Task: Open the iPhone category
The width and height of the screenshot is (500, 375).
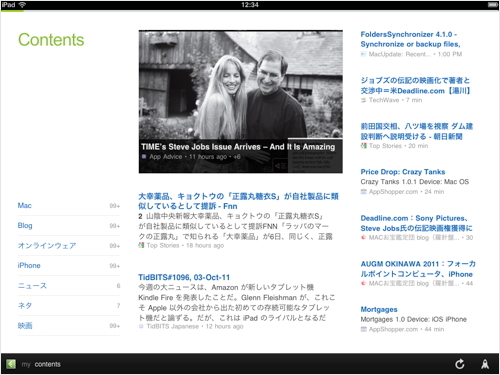Action: tap(69, 266)
